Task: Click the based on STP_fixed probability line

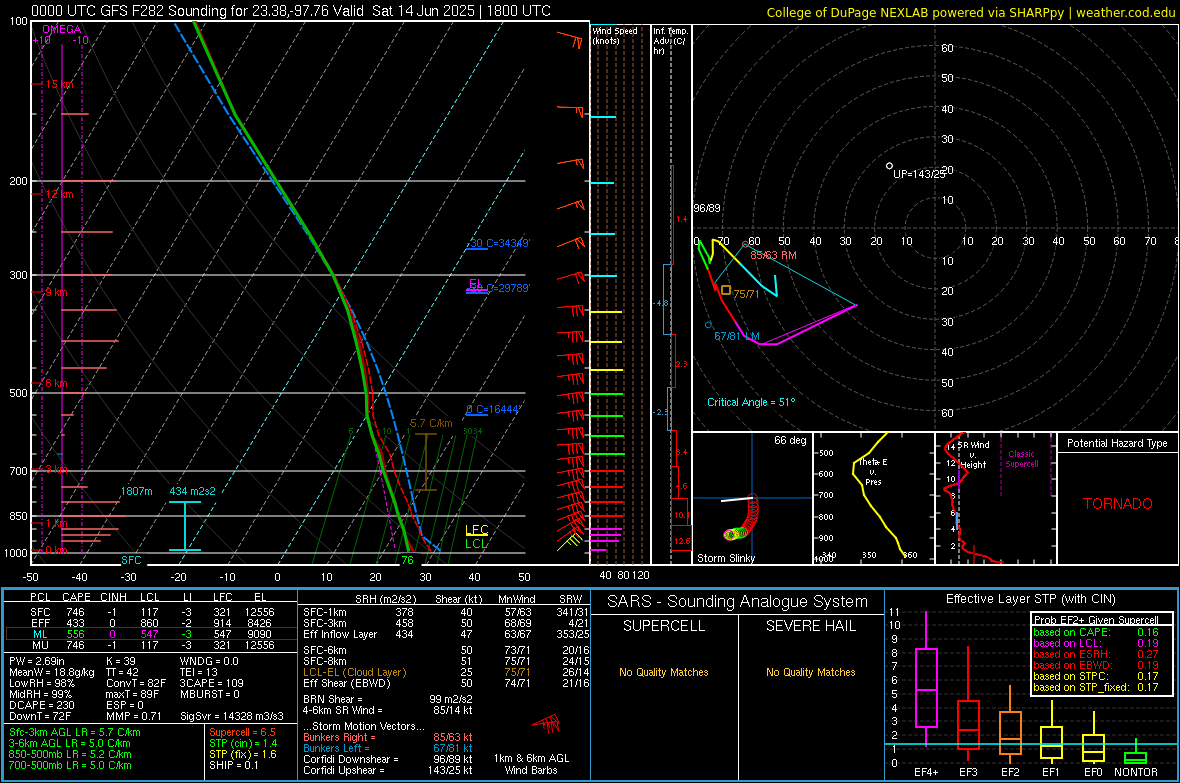Action: [1096, 687]
